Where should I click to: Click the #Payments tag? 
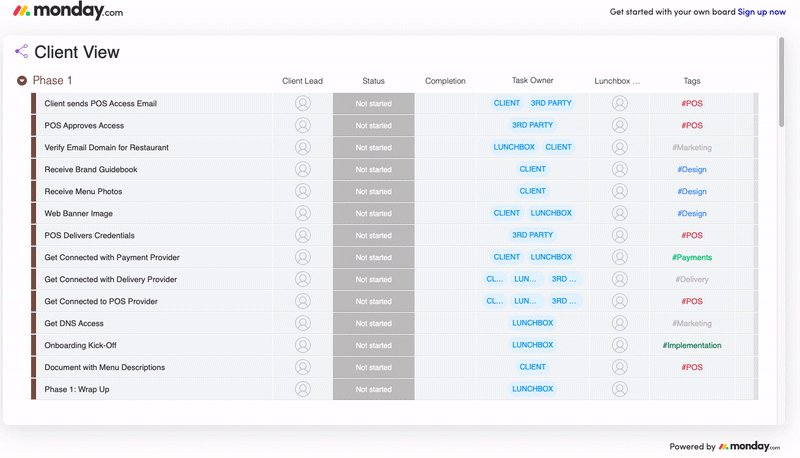click(x=692, y=257)
